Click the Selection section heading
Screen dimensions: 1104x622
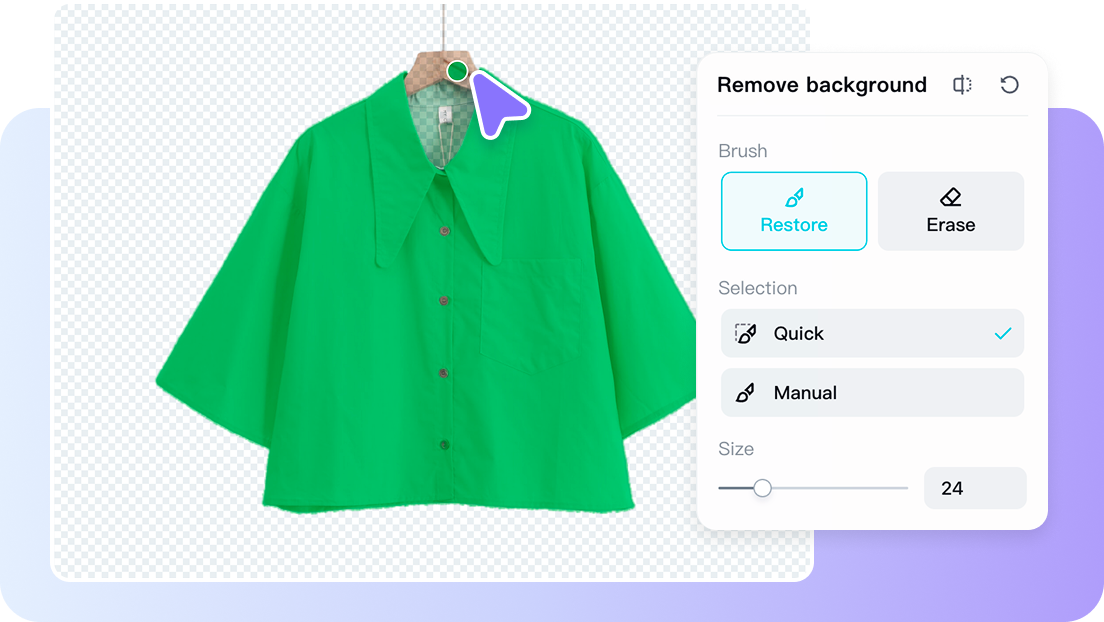758,288
